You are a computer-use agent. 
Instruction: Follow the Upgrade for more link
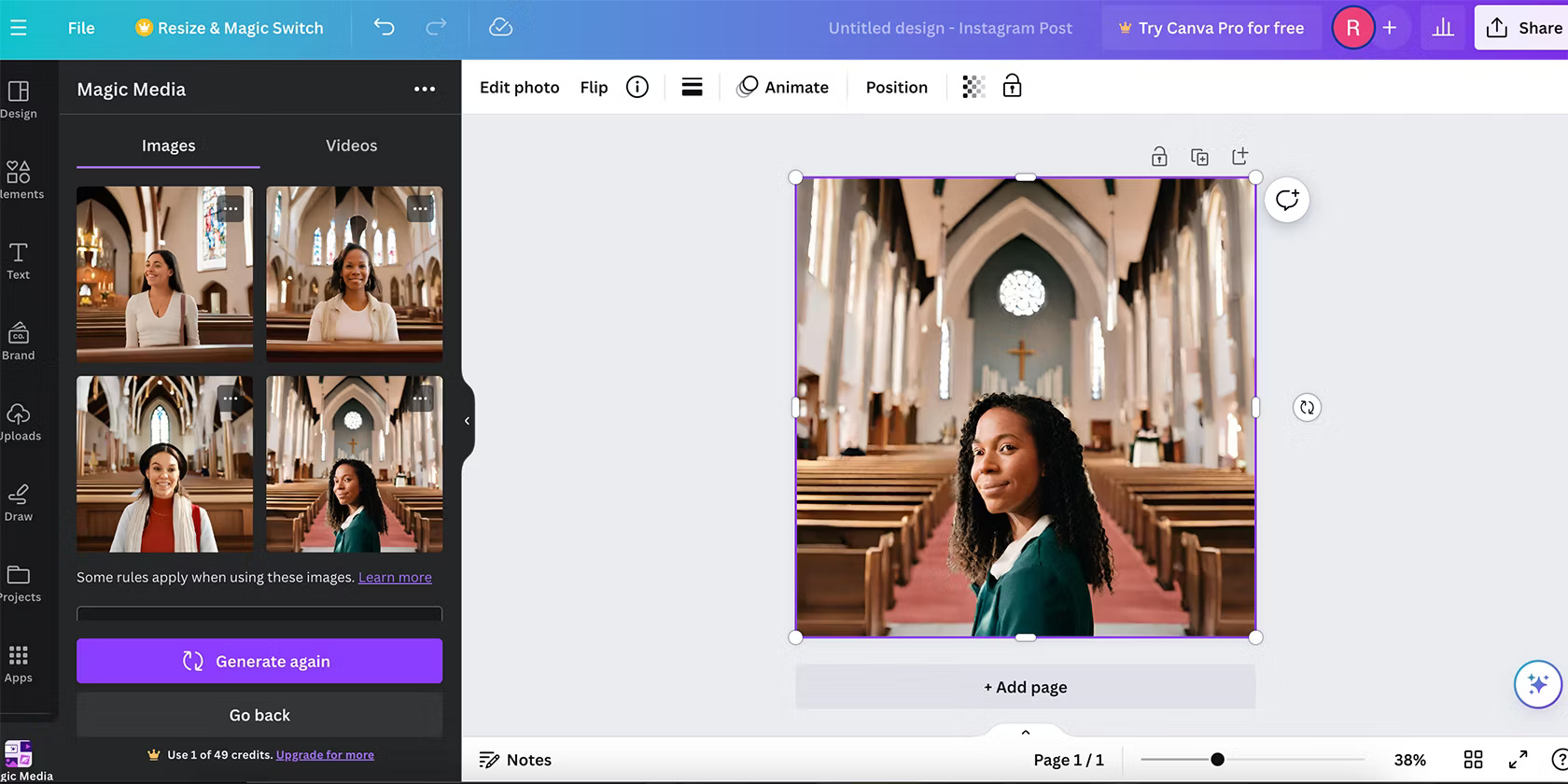pos(325,755)
